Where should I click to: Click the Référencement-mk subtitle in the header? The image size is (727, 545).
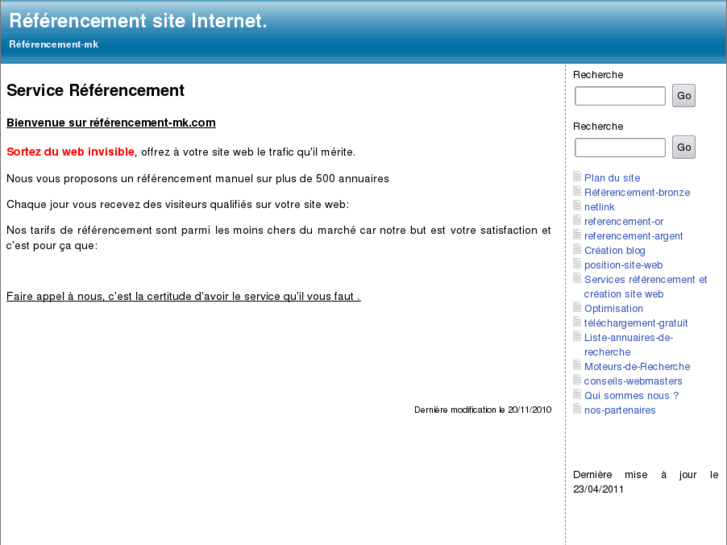[x=54, y=45]
